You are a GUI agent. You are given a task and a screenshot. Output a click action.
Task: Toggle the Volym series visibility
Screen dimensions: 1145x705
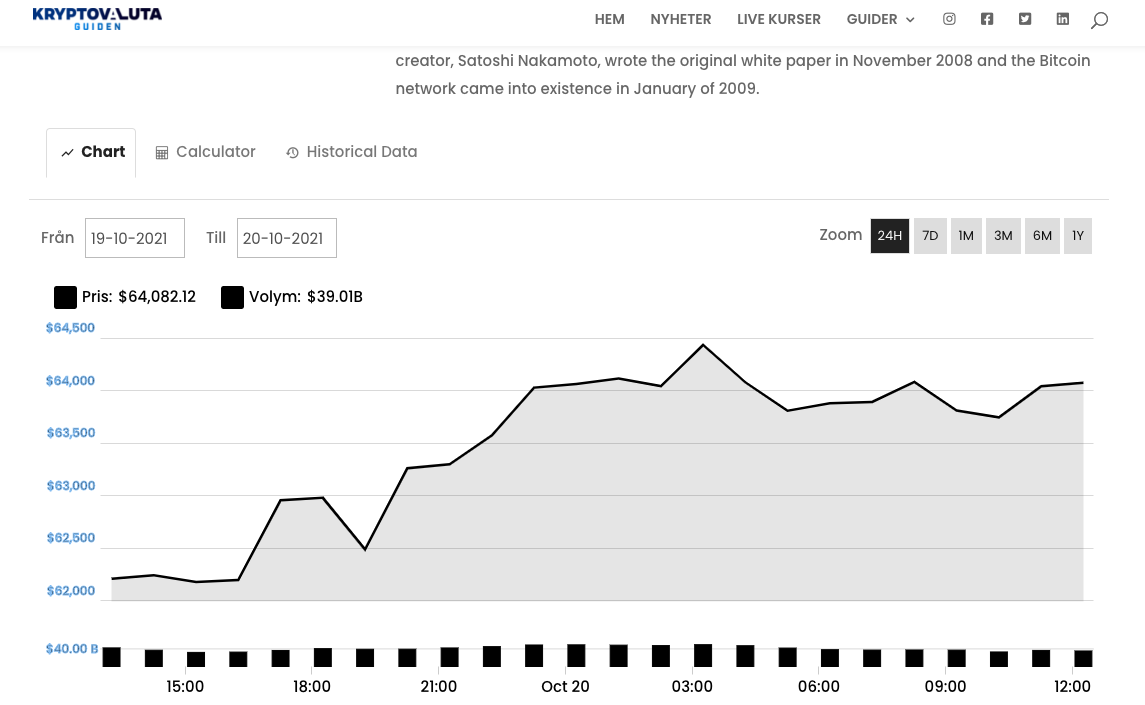pos(232,297)
